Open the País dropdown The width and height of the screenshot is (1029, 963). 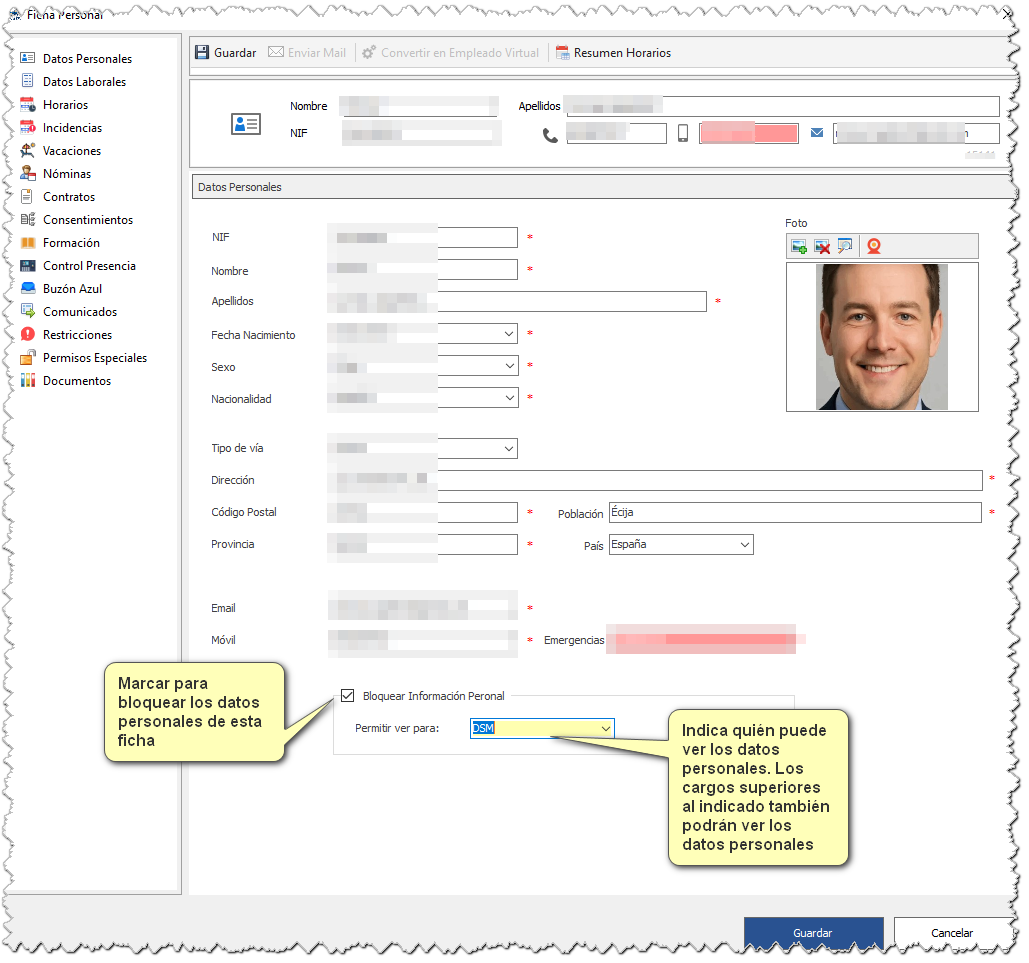(745, 545)
